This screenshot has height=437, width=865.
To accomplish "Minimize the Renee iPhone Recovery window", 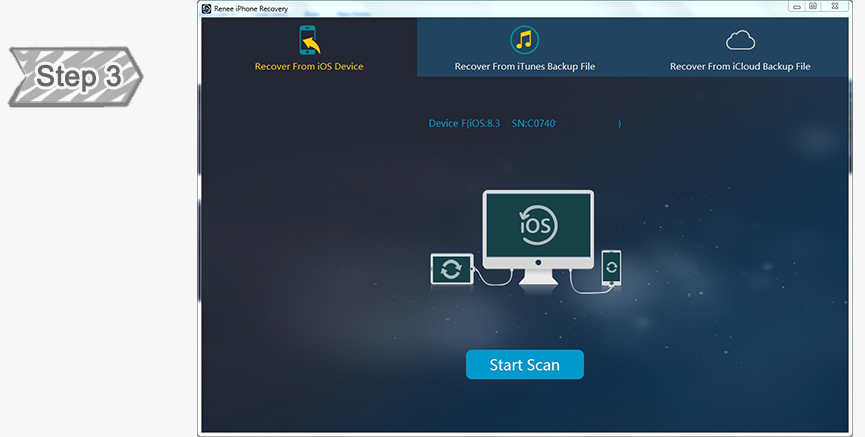I will pyautogui.click(x=795, y=6).
